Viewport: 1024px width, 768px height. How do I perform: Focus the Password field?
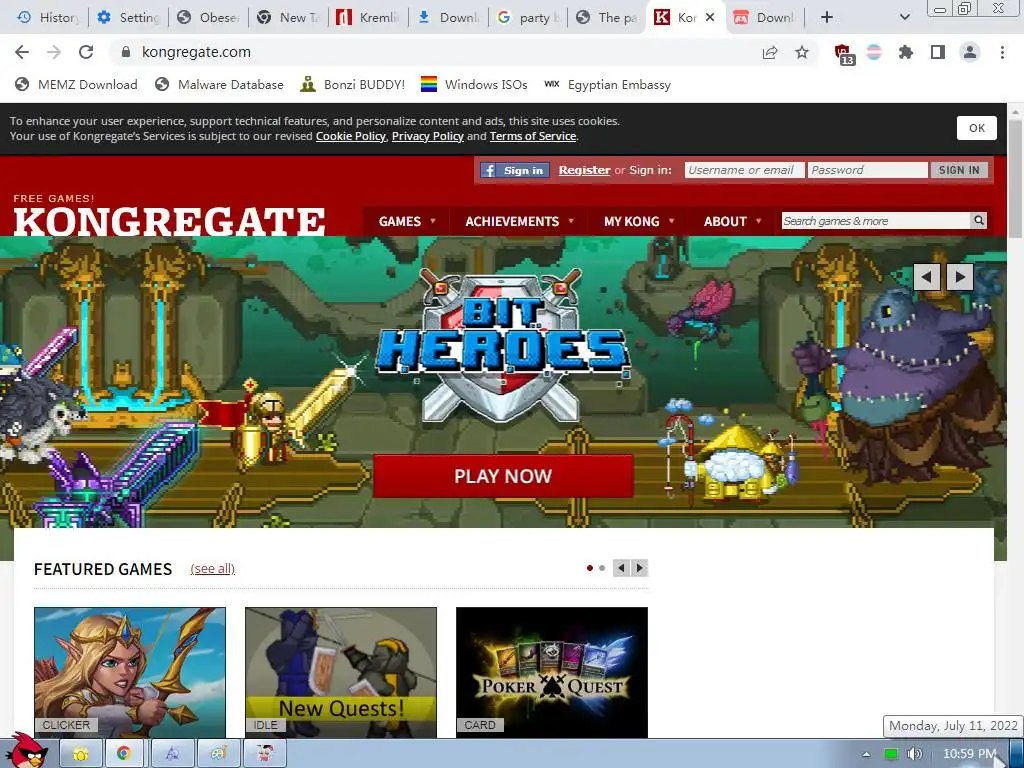pos(867,170)
